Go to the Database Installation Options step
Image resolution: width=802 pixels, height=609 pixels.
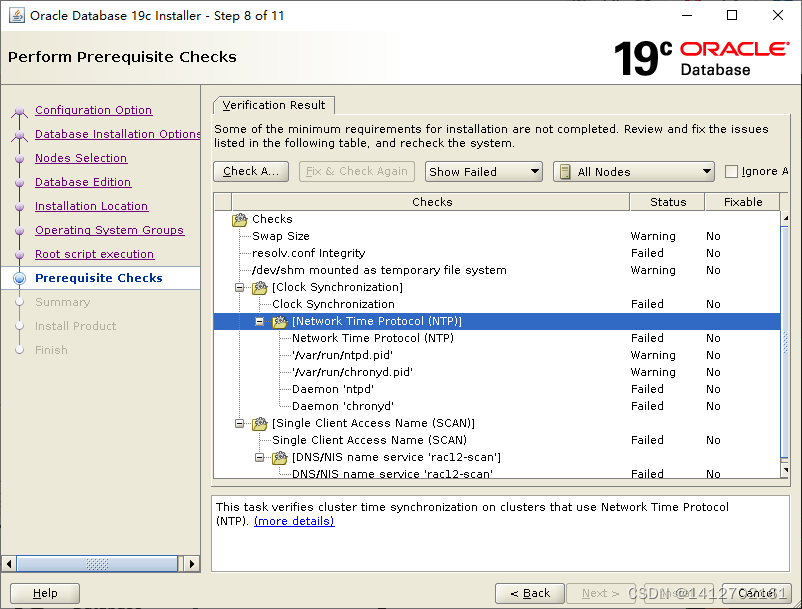(118, 134)
